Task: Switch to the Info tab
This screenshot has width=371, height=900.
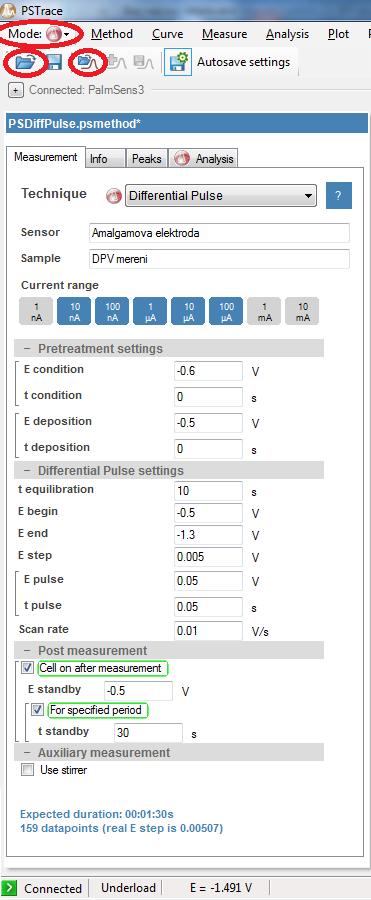Action: tap(105, 159)
